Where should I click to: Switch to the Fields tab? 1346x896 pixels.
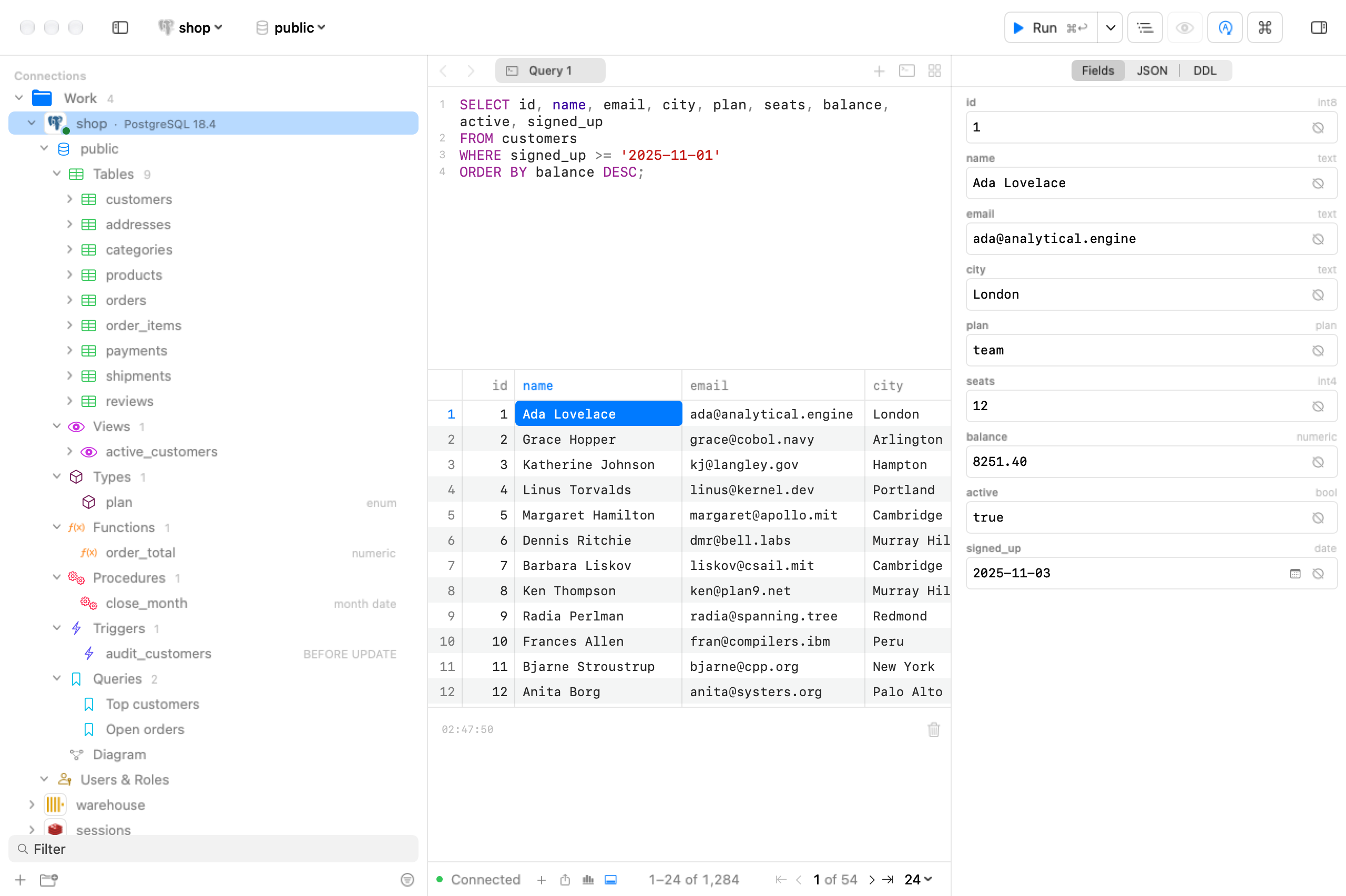point(1097,70)
